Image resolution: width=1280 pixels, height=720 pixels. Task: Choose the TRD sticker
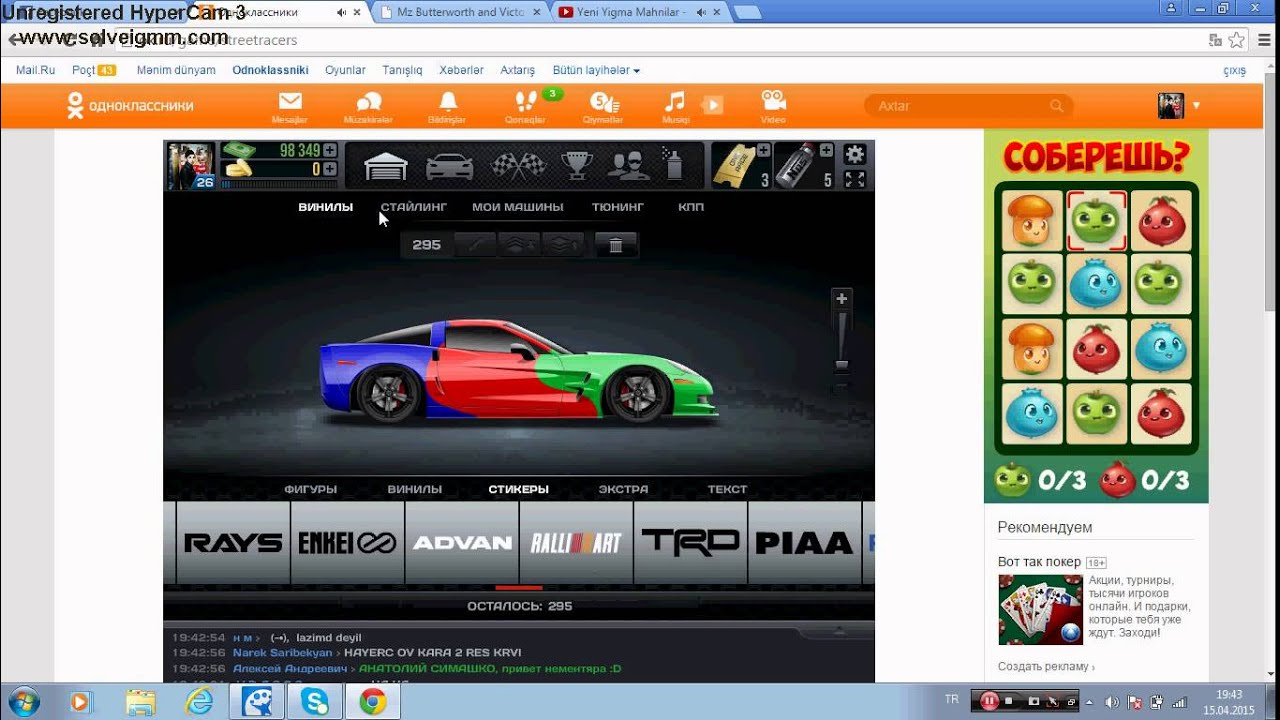690,543
